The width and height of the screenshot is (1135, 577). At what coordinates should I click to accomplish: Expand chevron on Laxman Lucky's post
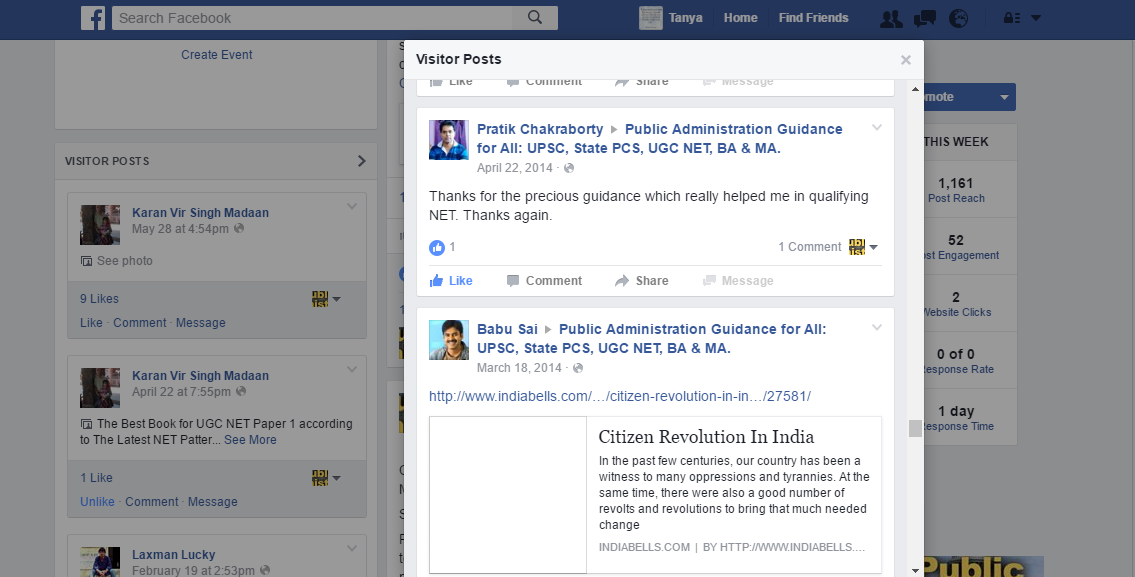tap(352, 548)
